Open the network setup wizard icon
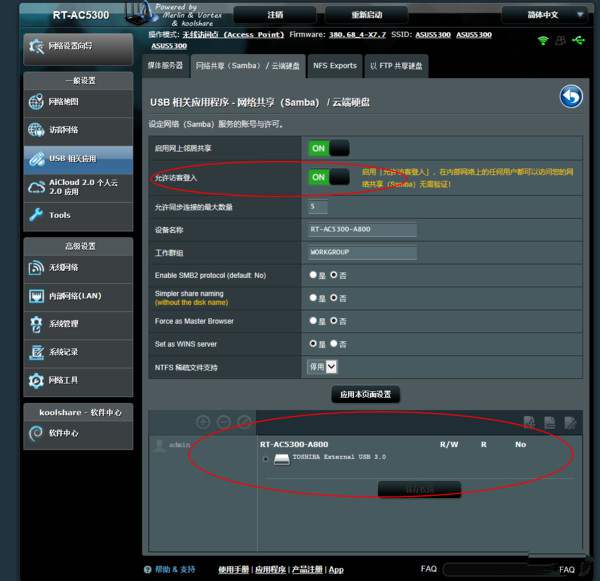This screenshot has width=600, height=581. click(x=36, y=46)
